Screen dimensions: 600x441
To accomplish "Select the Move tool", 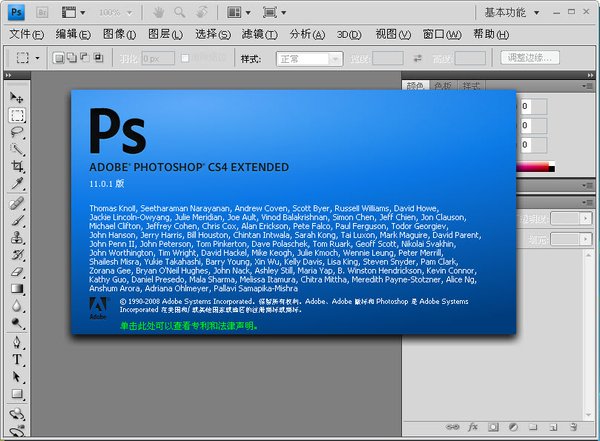I will pyautogui.click(x=17, y=97).
